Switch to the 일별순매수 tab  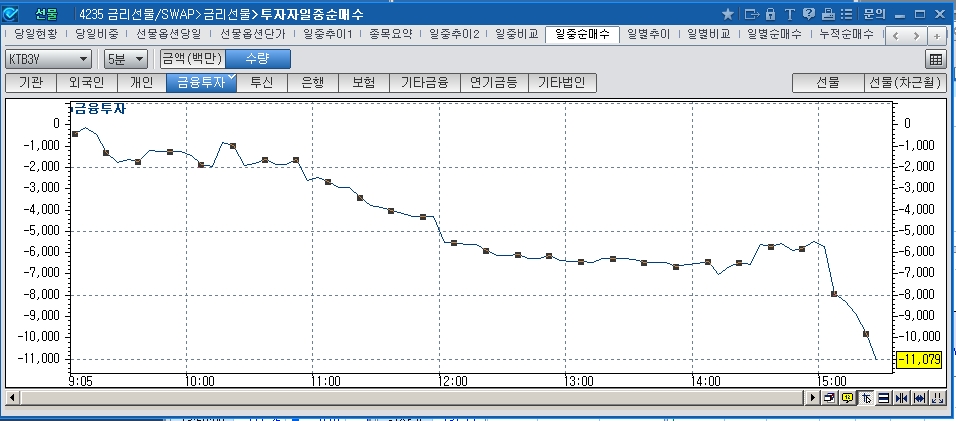pos(774,35)
